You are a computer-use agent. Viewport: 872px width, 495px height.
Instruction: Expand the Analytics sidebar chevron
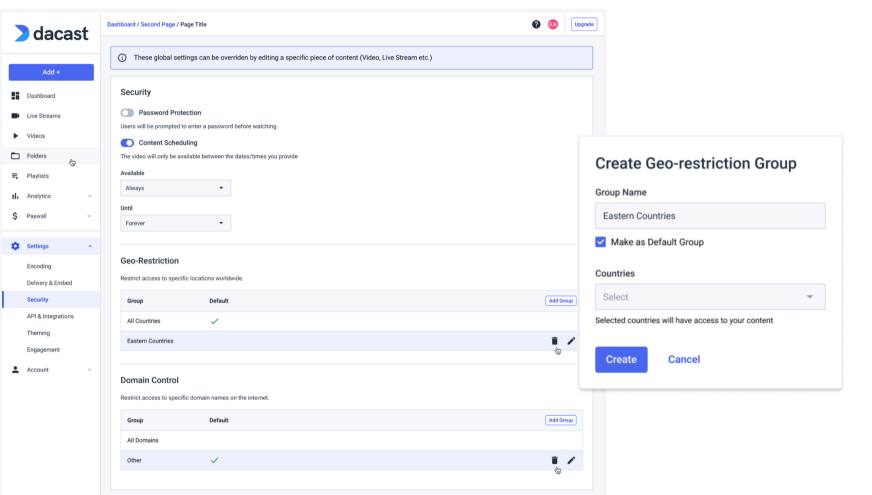pos(90,196)
